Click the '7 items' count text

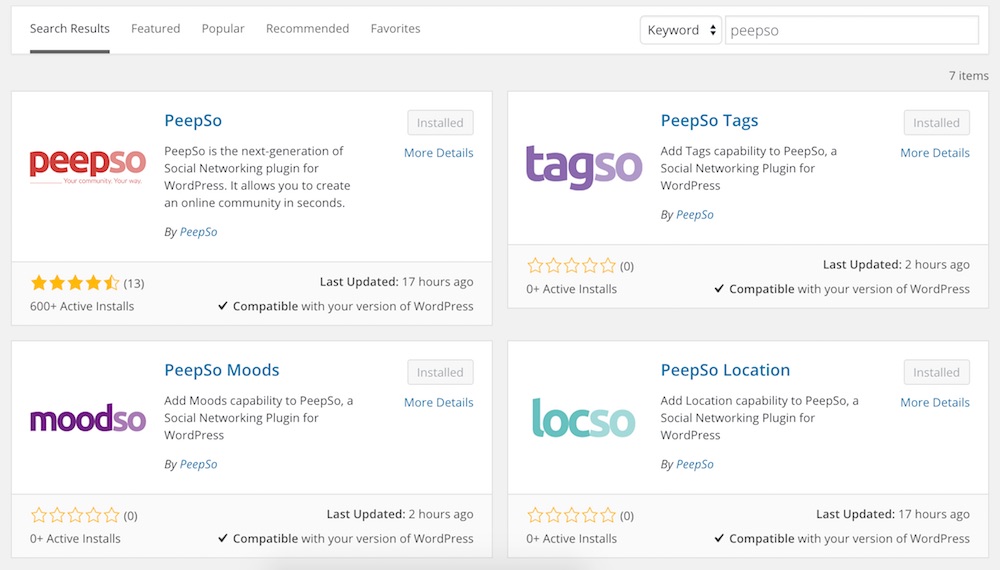(x=968, y=76)
